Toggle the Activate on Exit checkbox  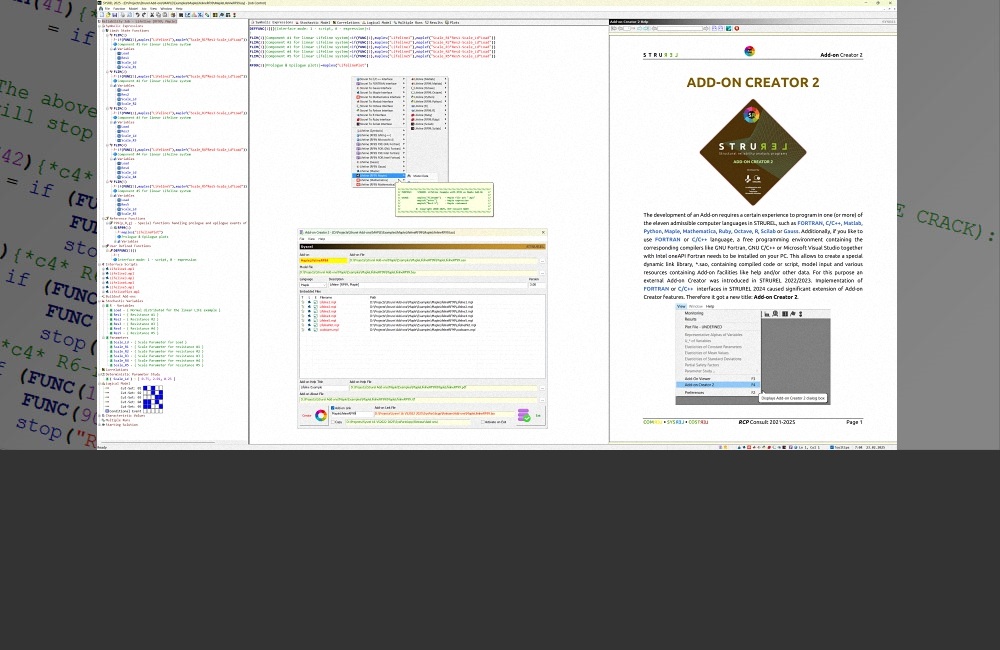(483, 422)
